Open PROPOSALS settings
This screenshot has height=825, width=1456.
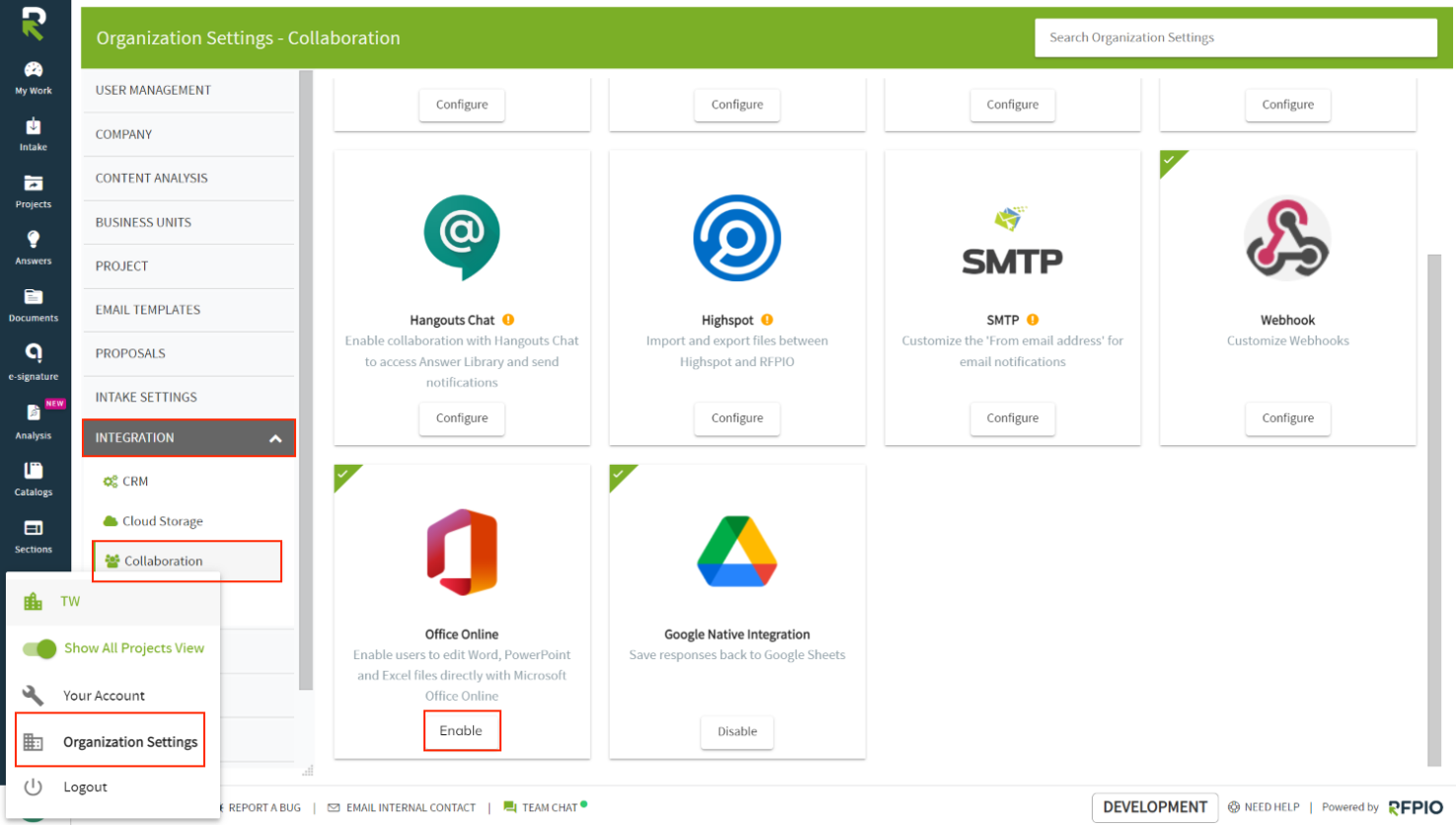[189, 353]
